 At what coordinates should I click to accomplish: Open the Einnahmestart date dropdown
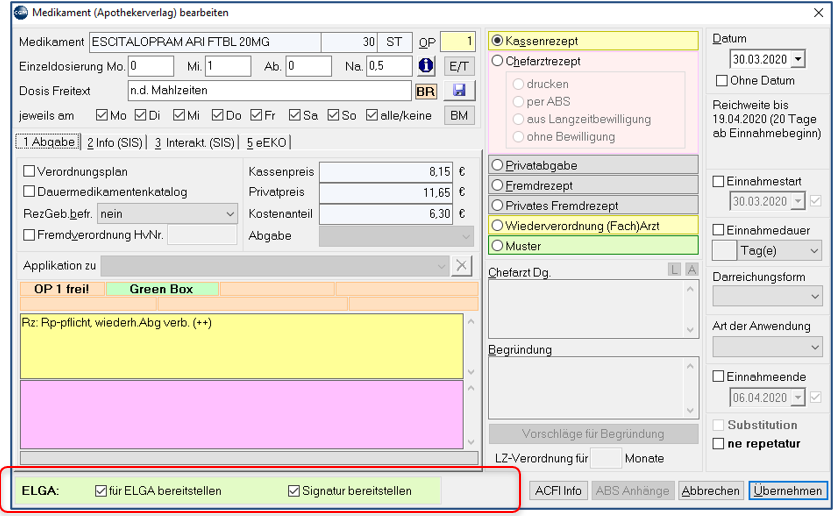(x=798, y=202)
